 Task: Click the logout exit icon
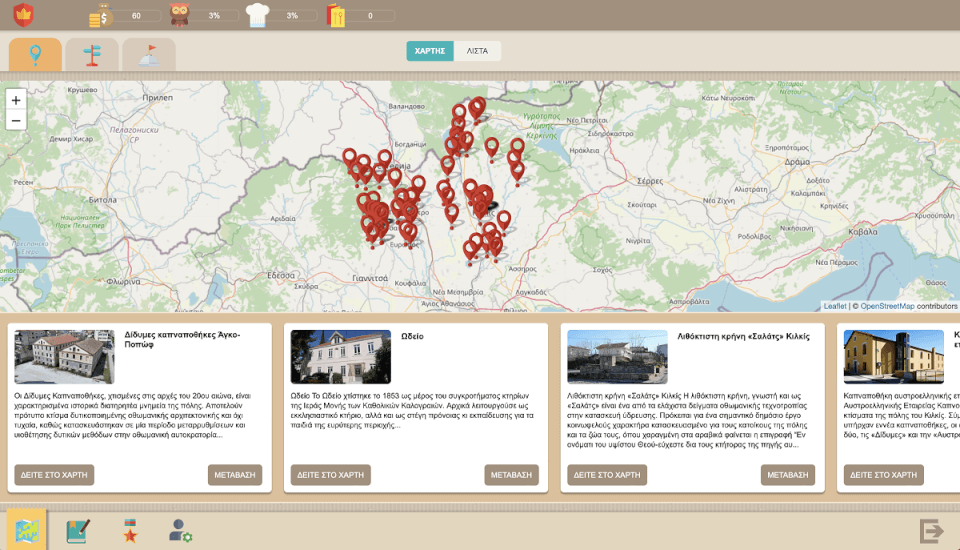[931, 531]
